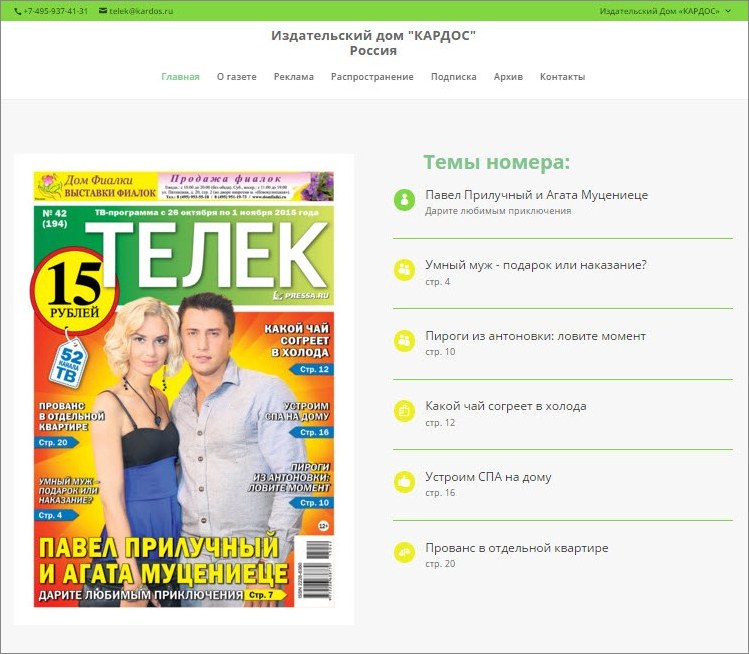
Task: Open the Распространение menu item
Action: click(x=372, y=76)
